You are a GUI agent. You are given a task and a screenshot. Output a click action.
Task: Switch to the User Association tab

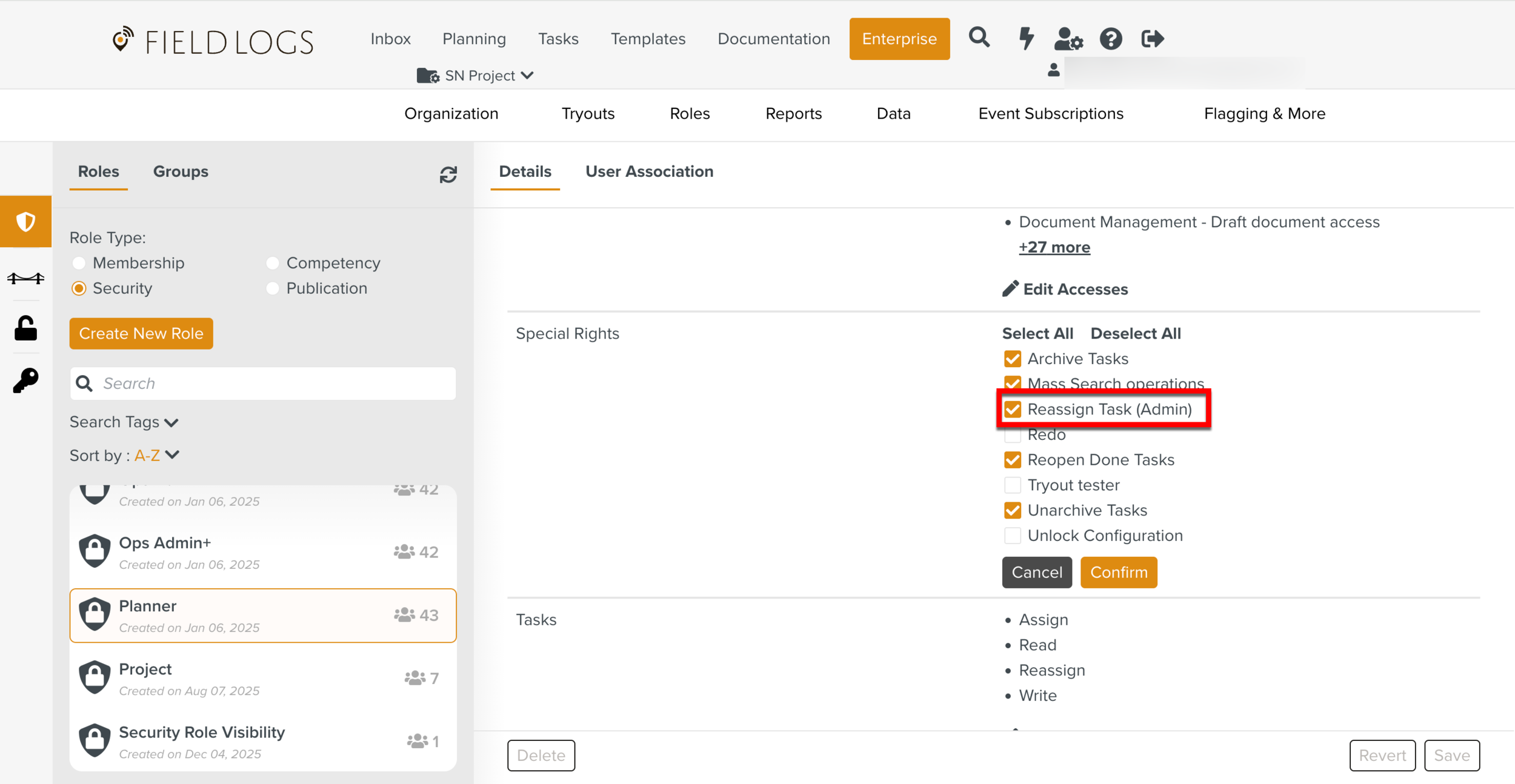tap(649, 171)
